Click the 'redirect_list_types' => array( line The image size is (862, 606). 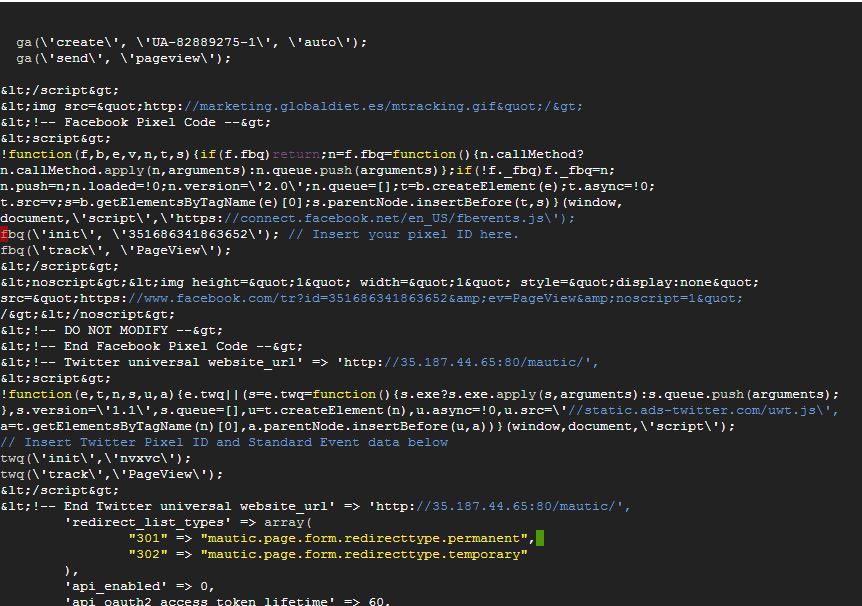click(x=188, y=522)
